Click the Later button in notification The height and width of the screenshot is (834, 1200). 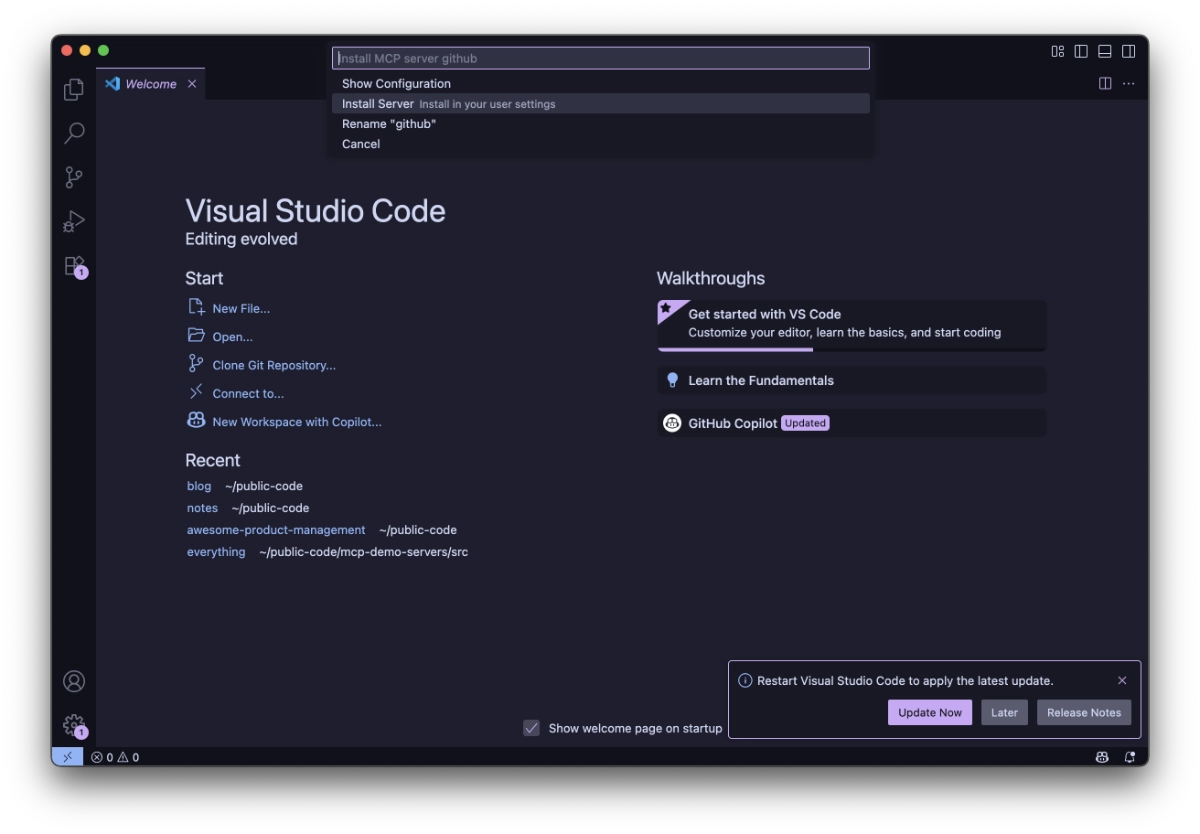(x=1004, y=712)
